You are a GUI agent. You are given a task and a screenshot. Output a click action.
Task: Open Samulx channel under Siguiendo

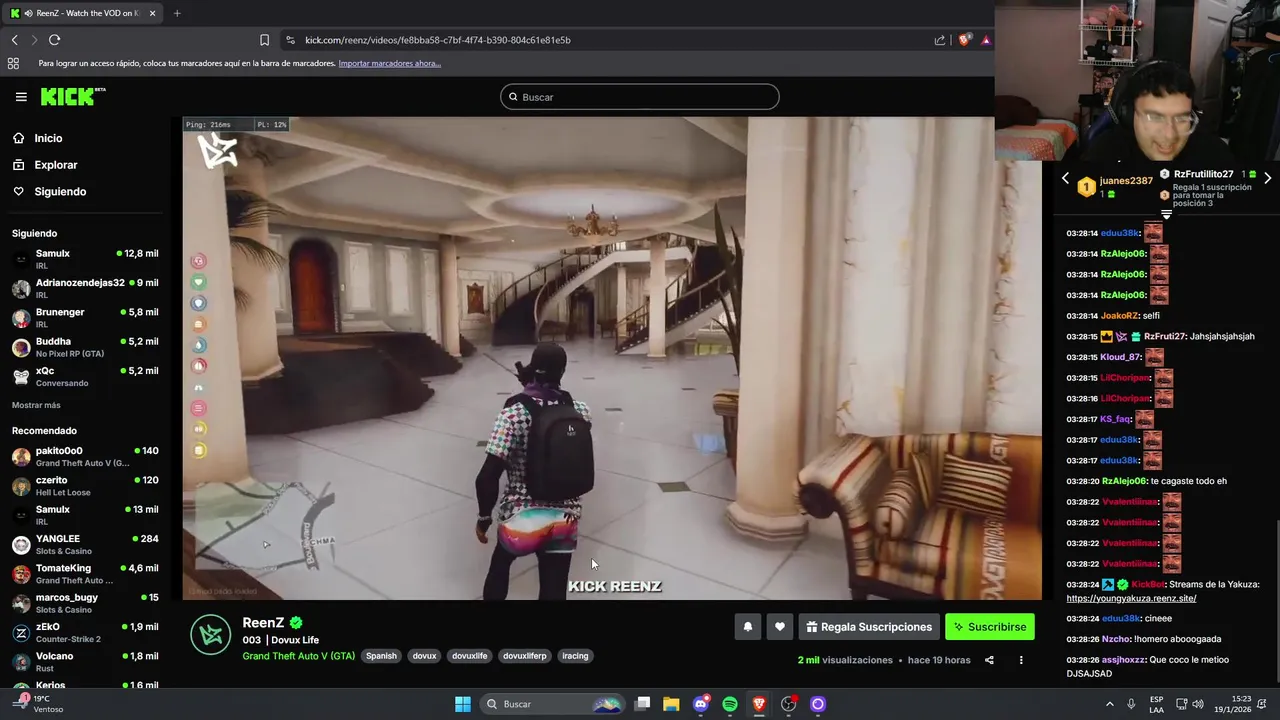tap(87, 260)
